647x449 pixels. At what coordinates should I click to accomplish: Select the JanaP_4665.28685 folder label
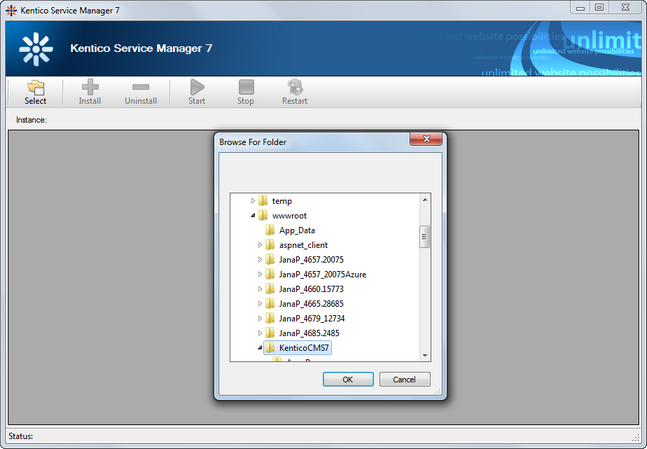311,303
